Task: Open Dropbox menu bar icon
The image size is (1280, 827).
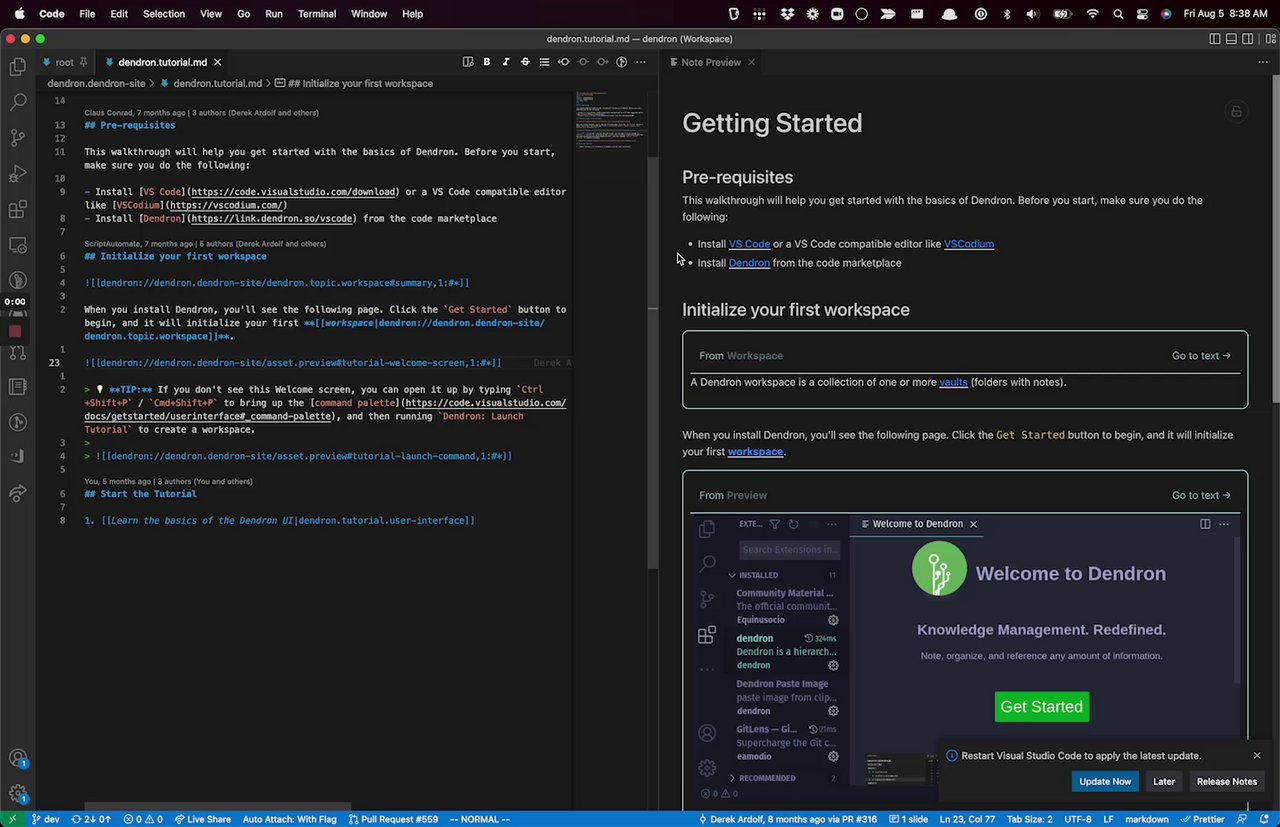Action: coord(787,14)
